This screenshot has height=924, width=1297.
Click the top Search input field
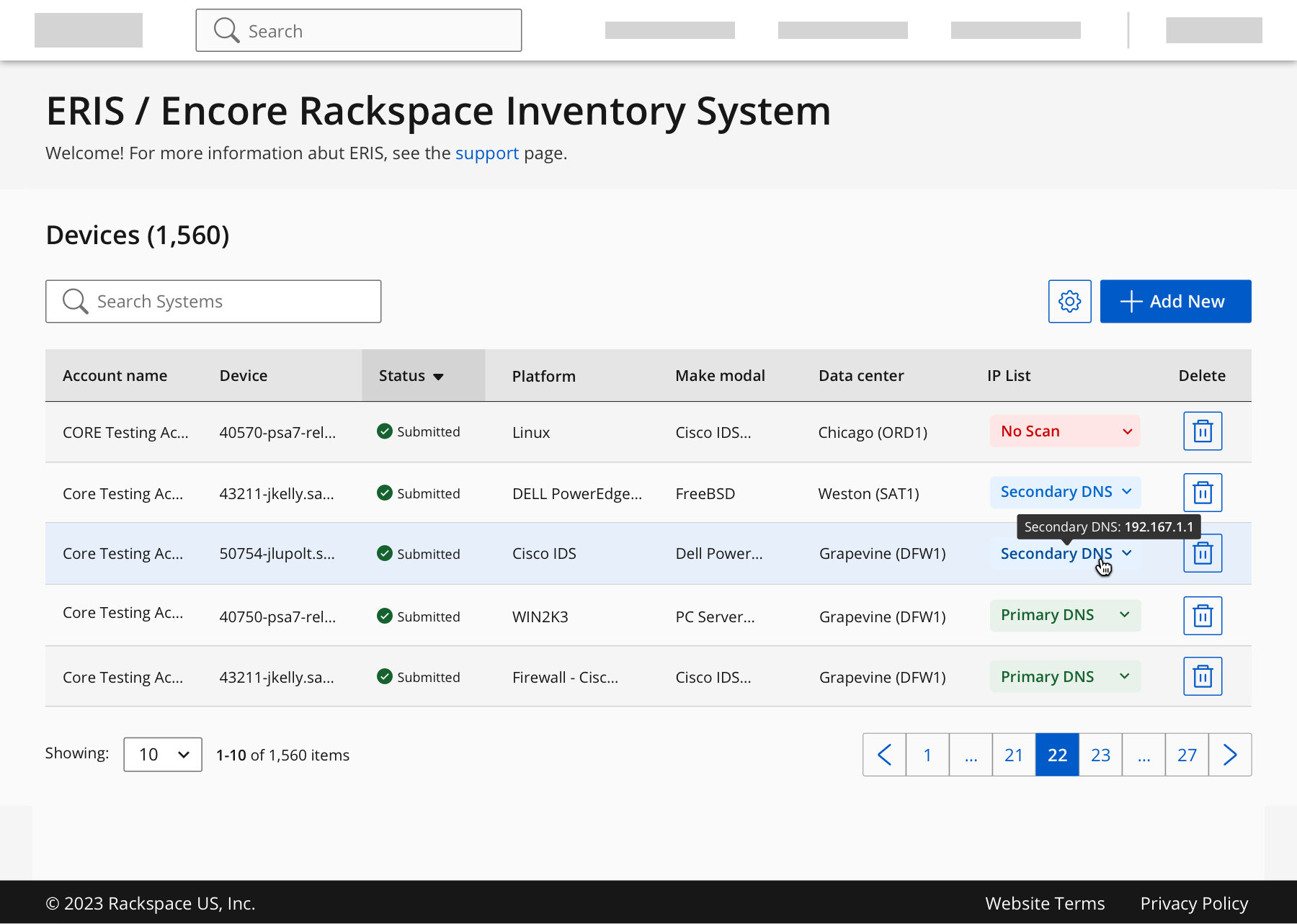coord(359,31)
